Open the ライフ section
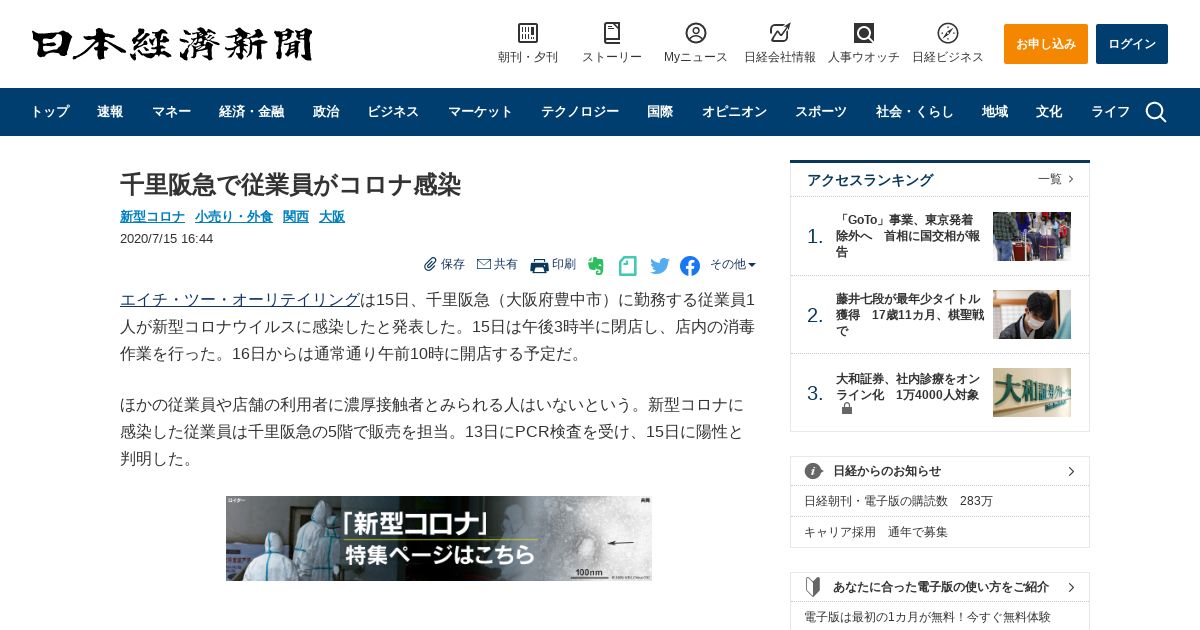The width and height of the screenshot is (1200, 630). coord(1110,112)
